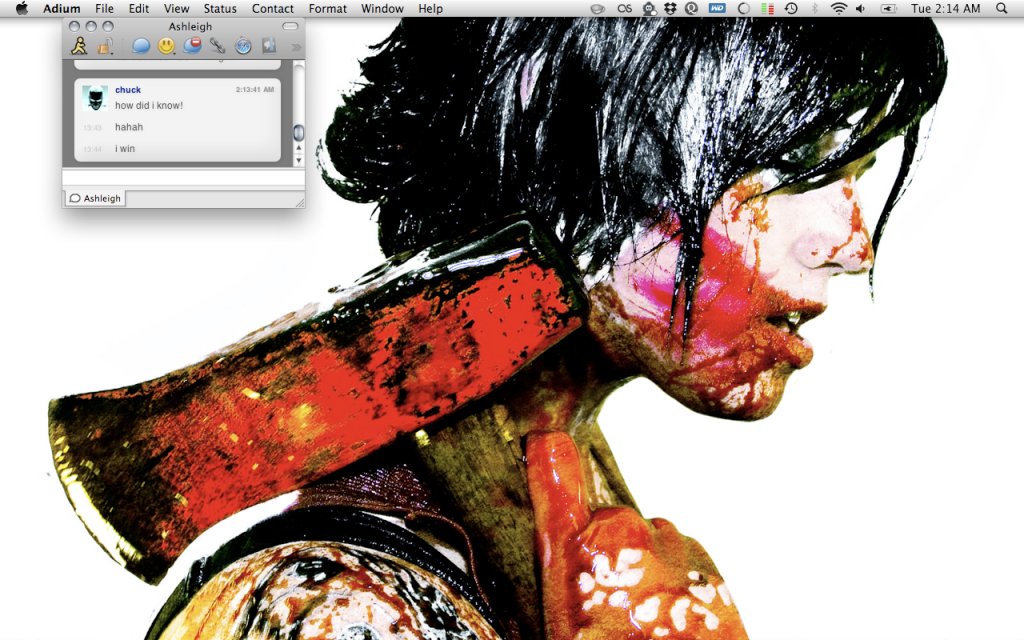Viewport: 1024px width, 640px height.
Task: Click the Adium duck menu bar icon
Action: tap(649, 8)
